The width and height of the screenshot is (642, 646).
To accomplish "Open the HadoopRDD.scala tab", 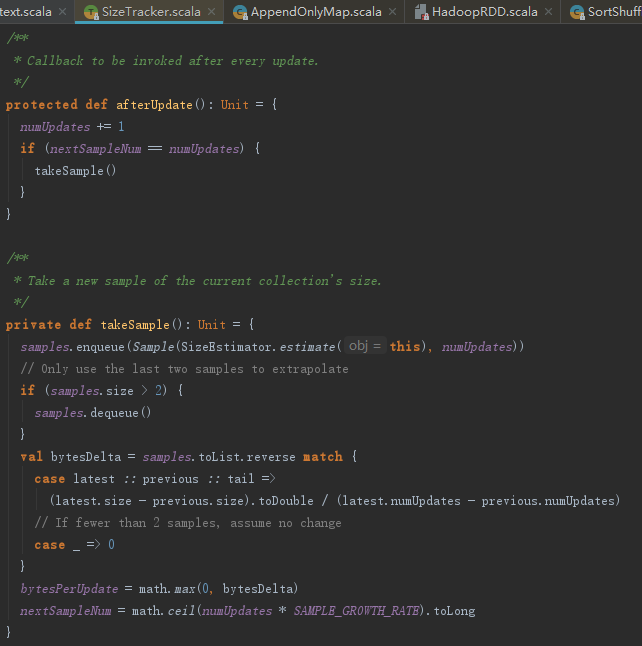I will click(x=484, y=12).
